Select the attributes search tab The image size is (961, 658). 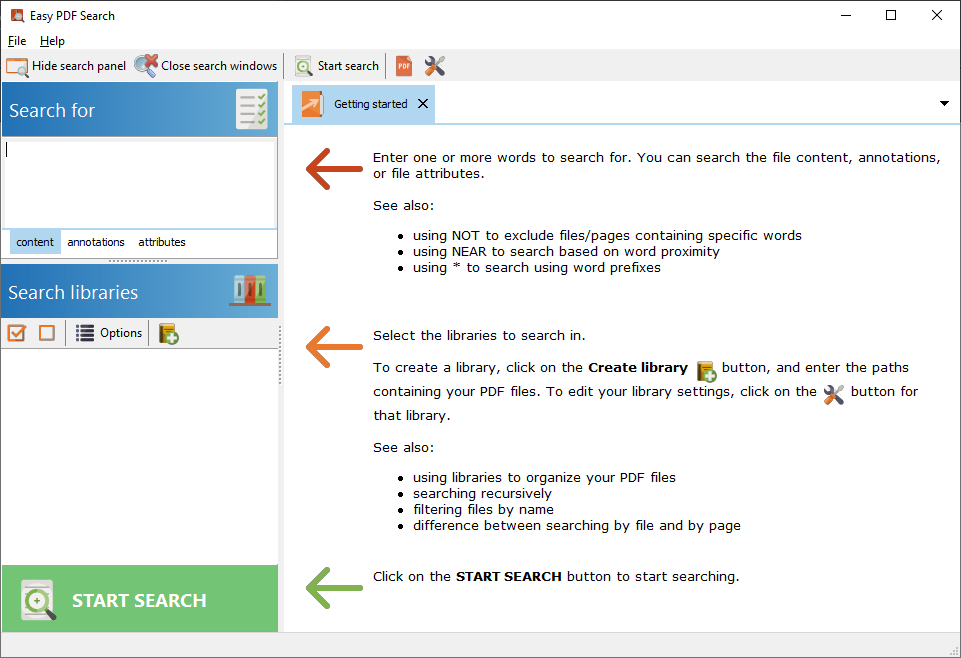pyautogui.click(x=162, y=242)
